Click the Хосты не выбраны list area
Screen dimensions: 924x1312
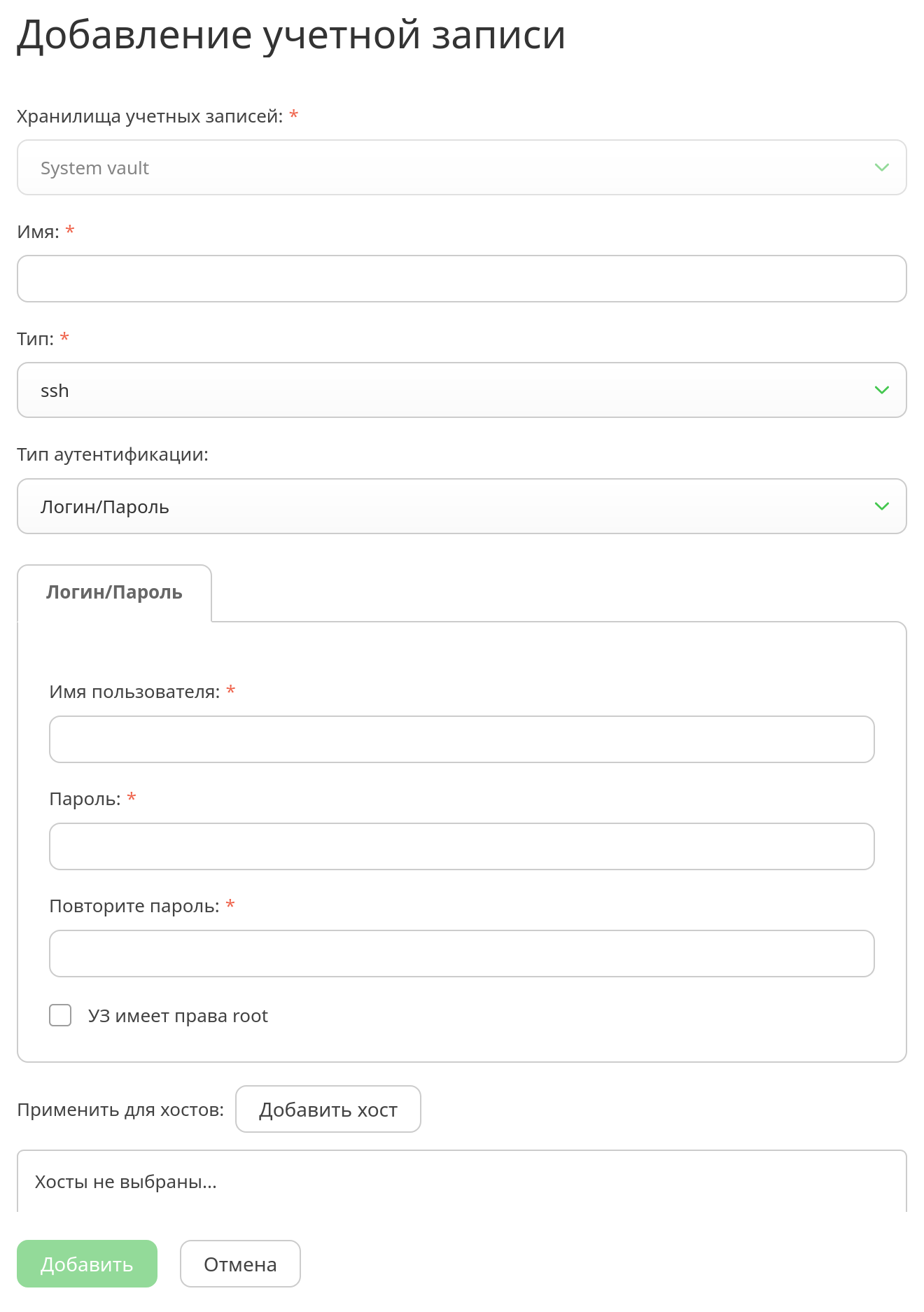click(x=462, y=1182)
